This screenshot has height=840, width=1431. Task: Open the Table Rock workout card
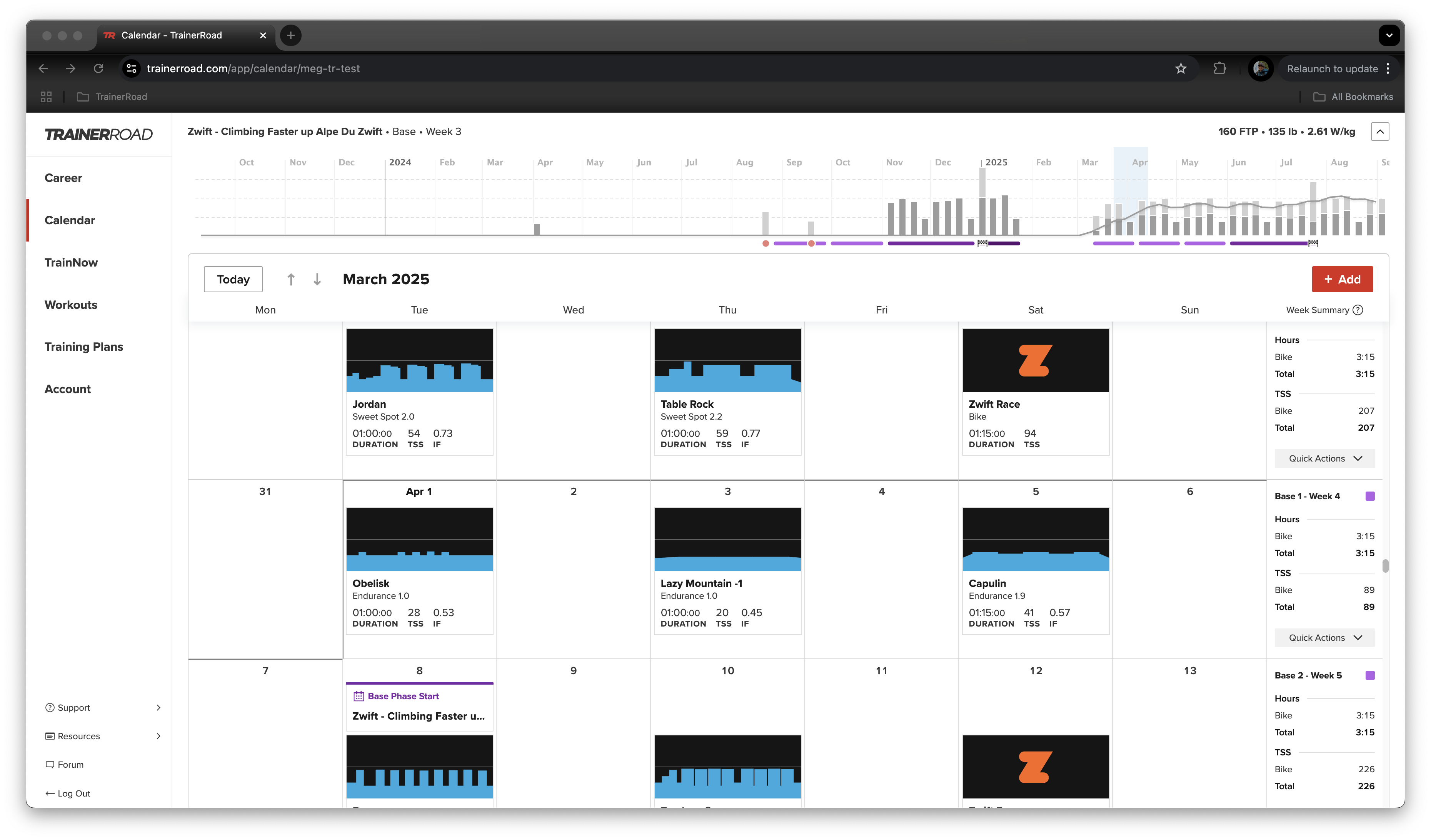coord(727,391)
